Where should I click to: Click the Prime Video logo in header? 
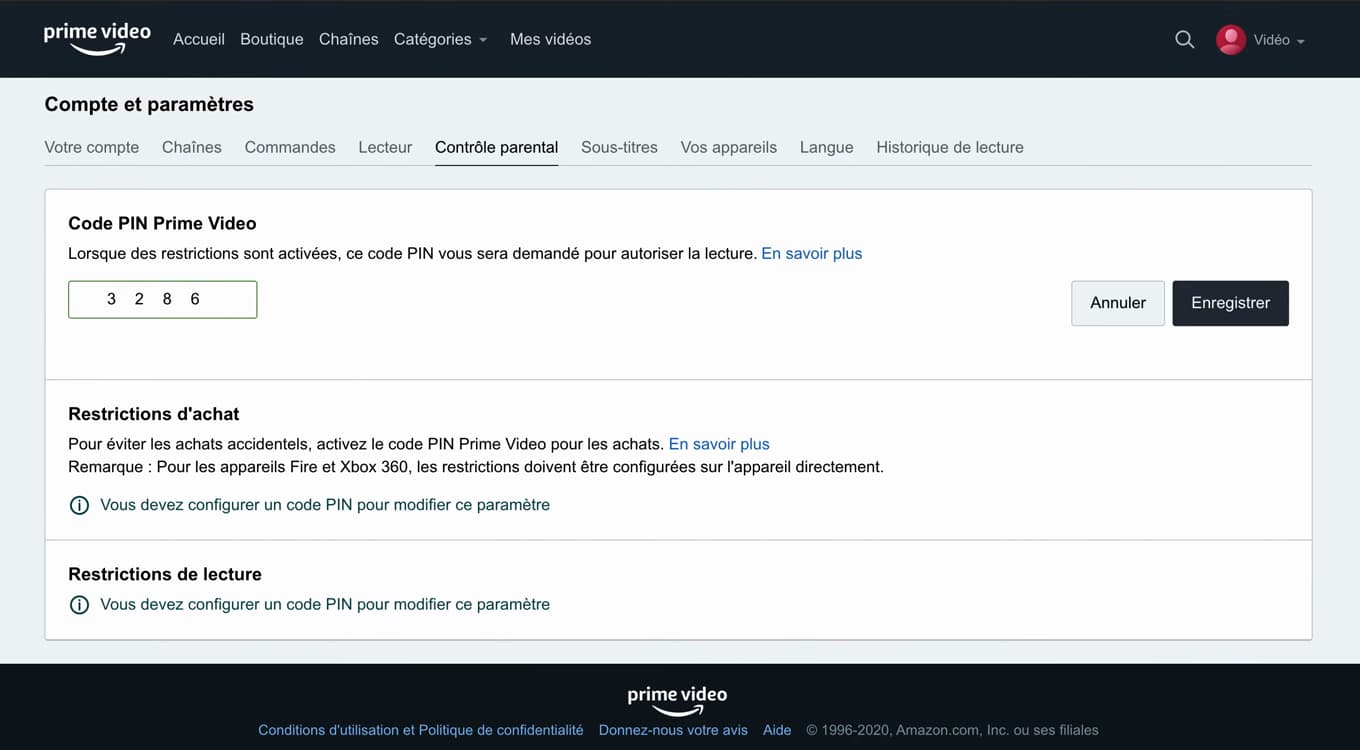click(x=97, y=39)
